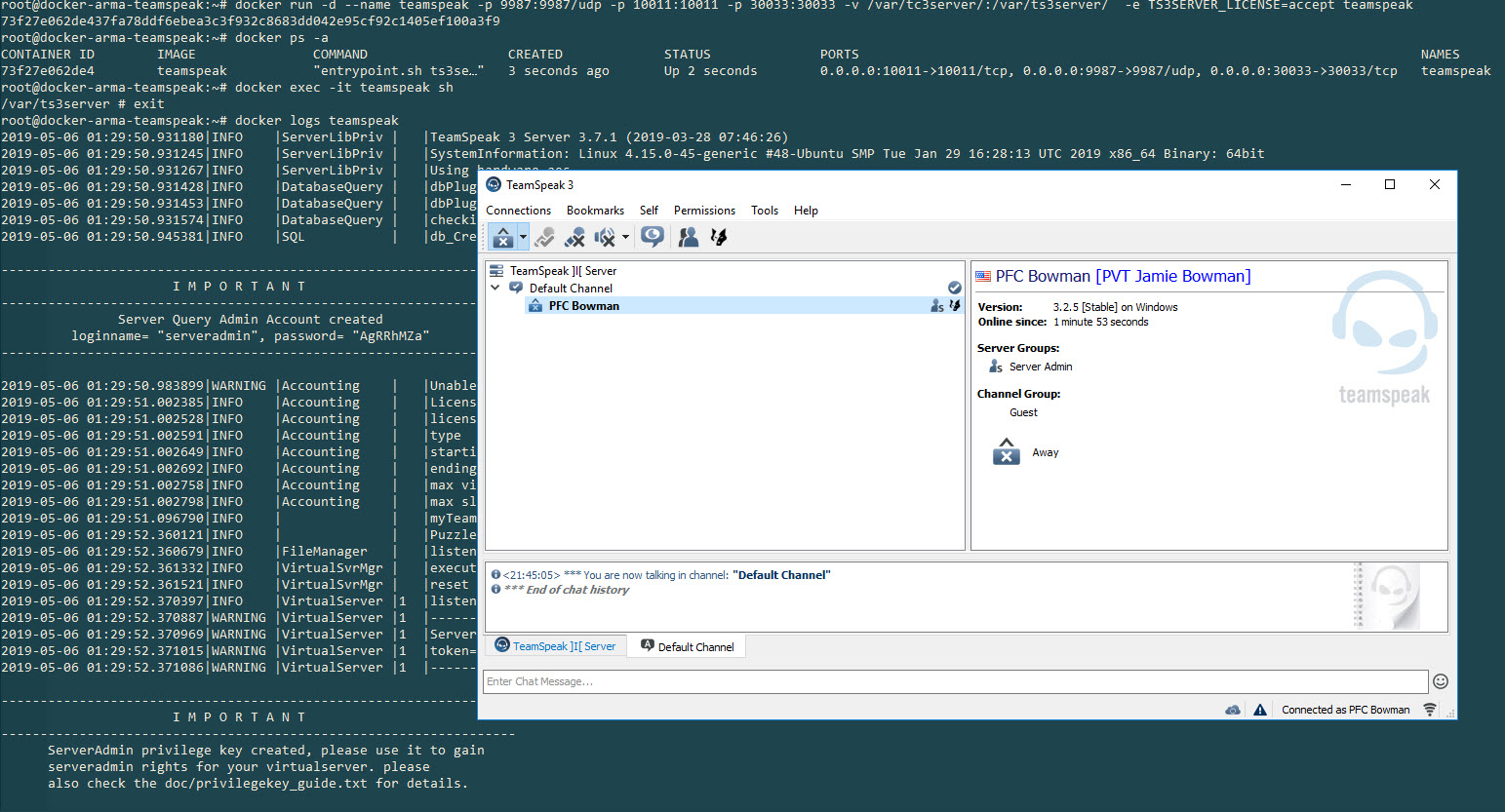Open the contacts manager toolbar icon
Viewport: 1505px width, 812px height.
689,237
